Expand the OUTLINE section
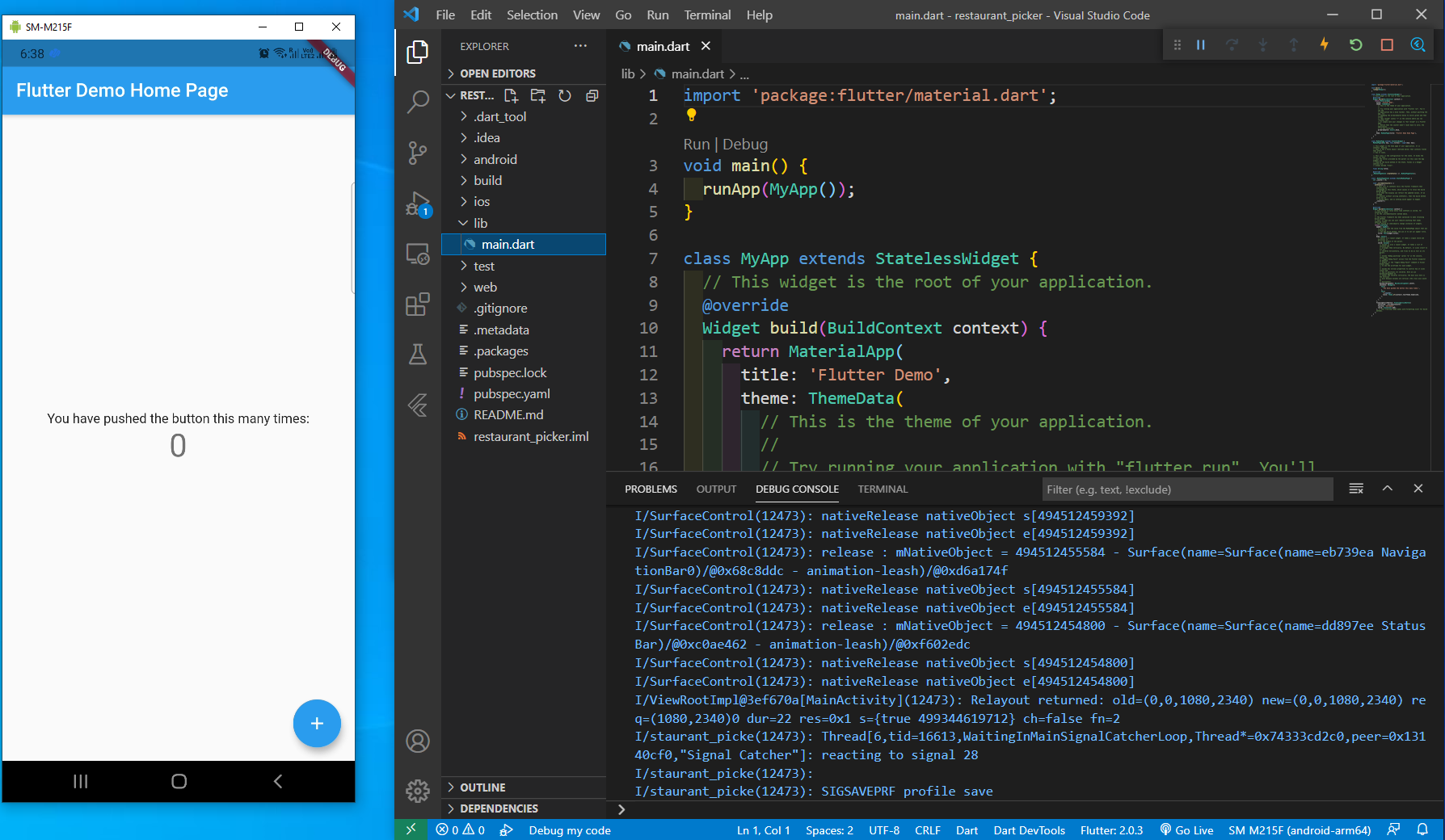1445x840 pixels. [x=524, y=787]
